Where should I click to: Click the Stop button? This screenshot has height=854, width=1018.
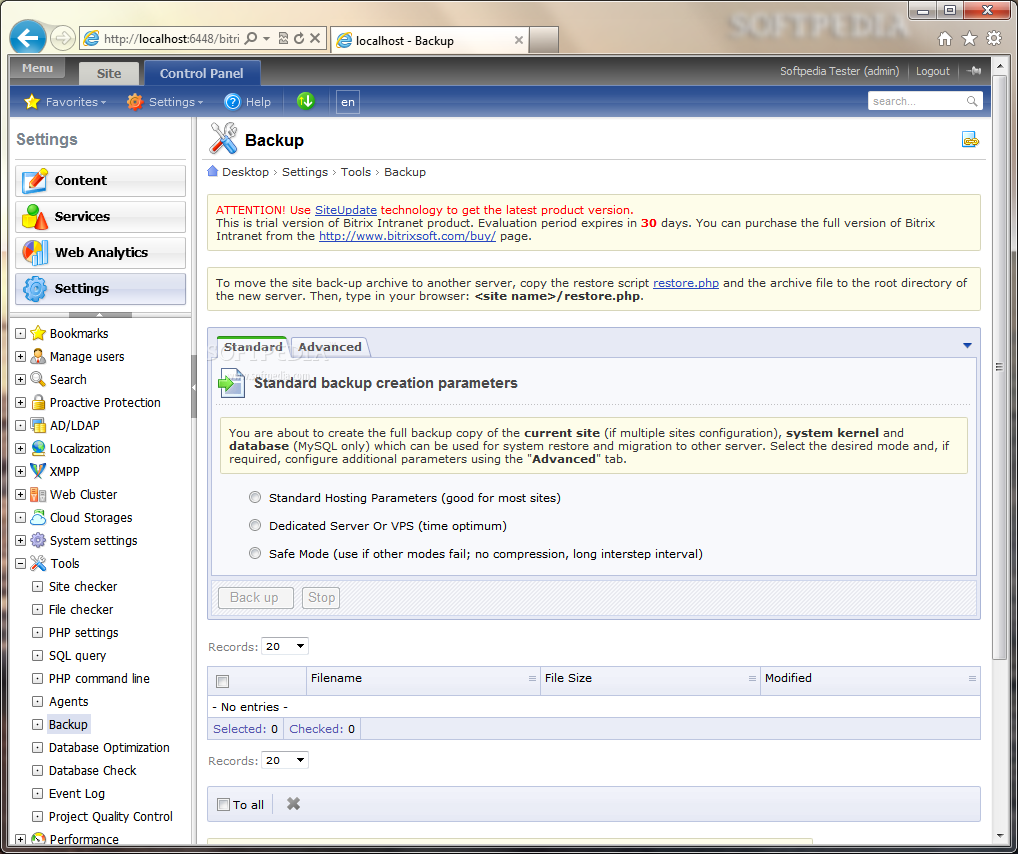[x=321, y=597]
